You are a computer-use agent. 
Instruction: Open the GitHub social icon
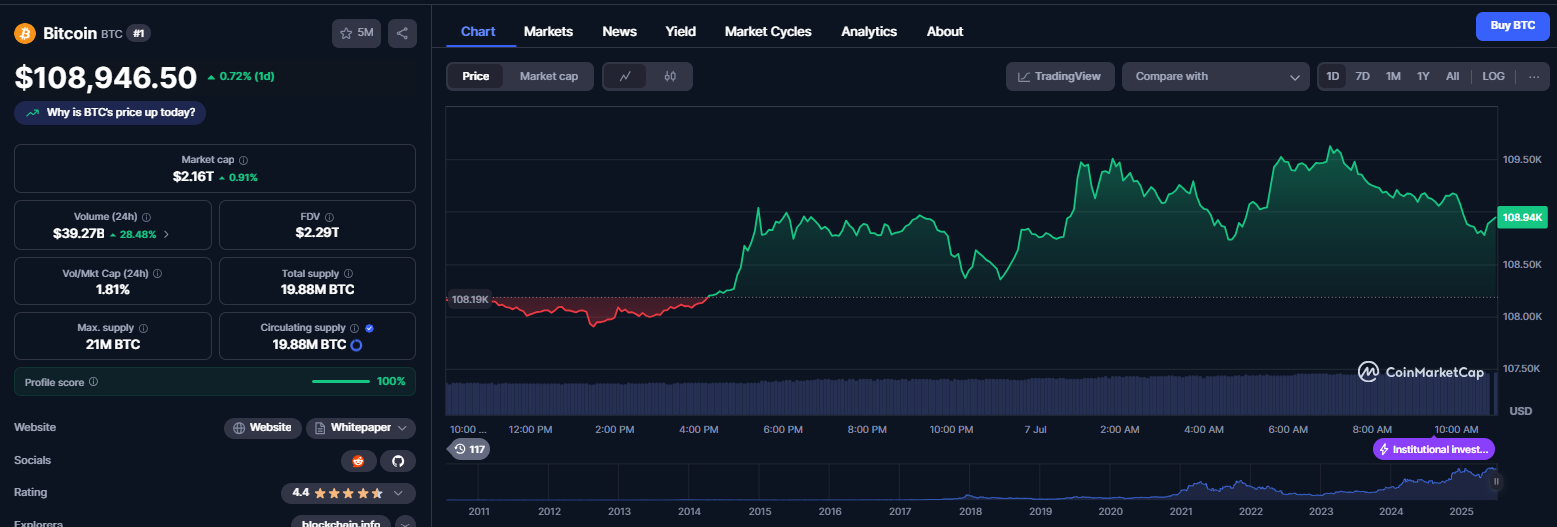pos(397,461)
